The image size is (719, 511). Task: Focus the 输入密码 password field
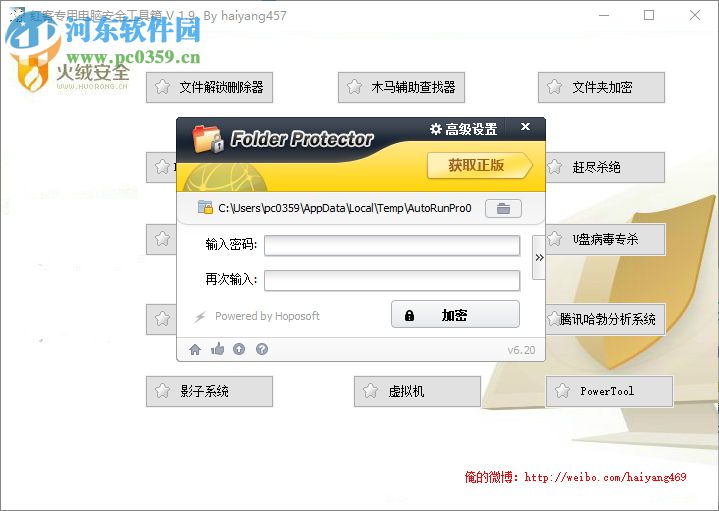click(392, 245)
